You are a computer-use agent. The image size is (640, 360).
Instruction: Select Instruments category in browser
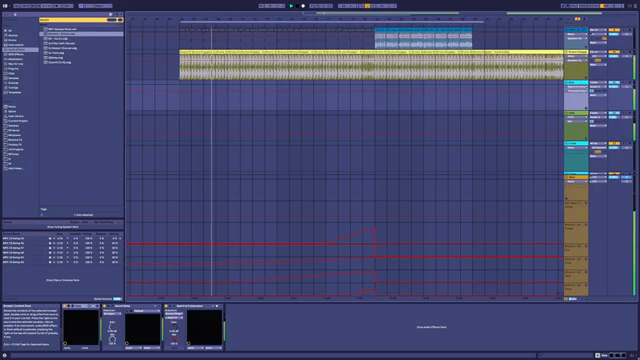pyautogui.click(x=16, y=45)
